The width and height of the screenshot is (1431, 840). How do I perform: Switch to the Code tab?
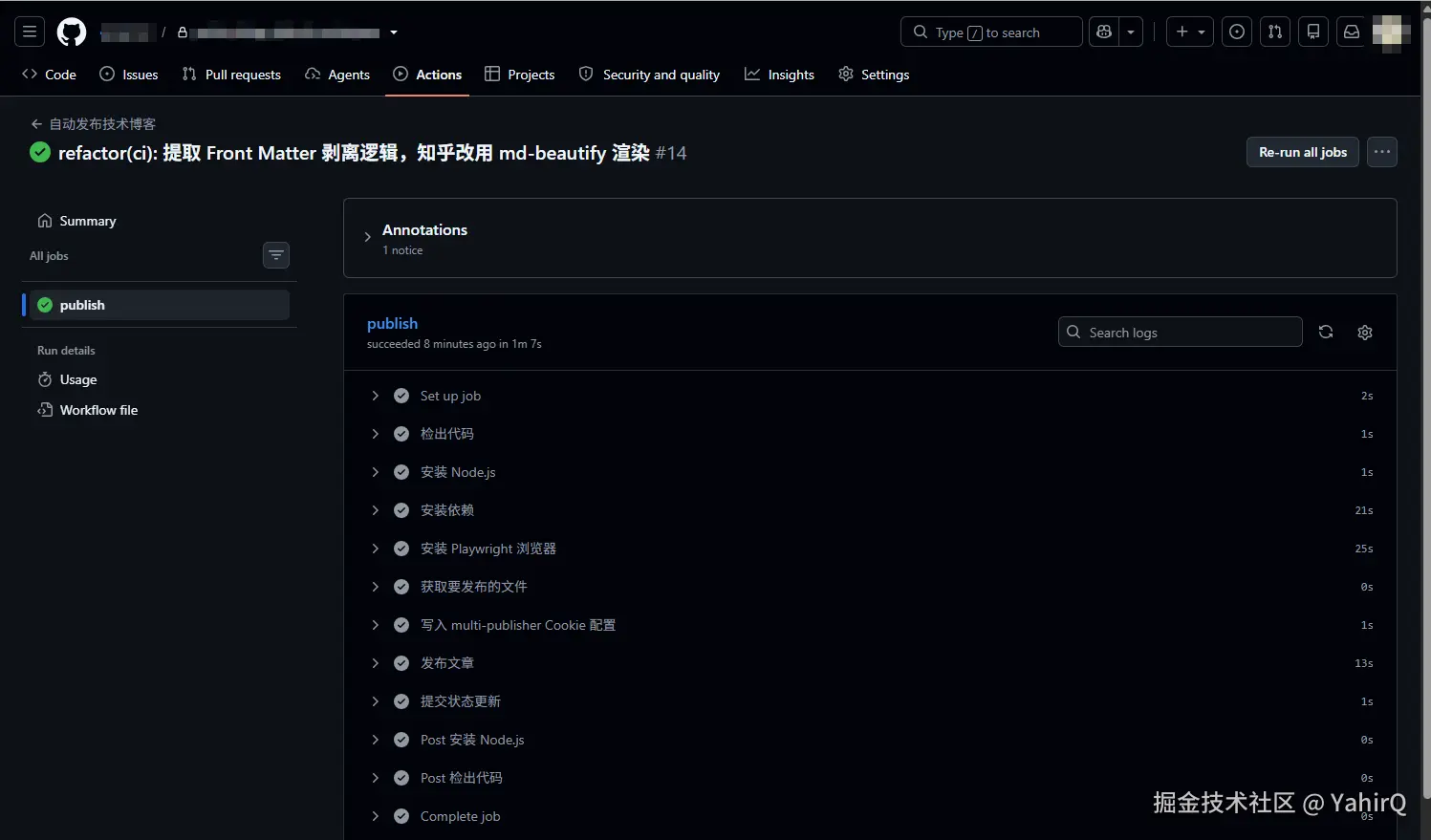click(x=49, y=75)
